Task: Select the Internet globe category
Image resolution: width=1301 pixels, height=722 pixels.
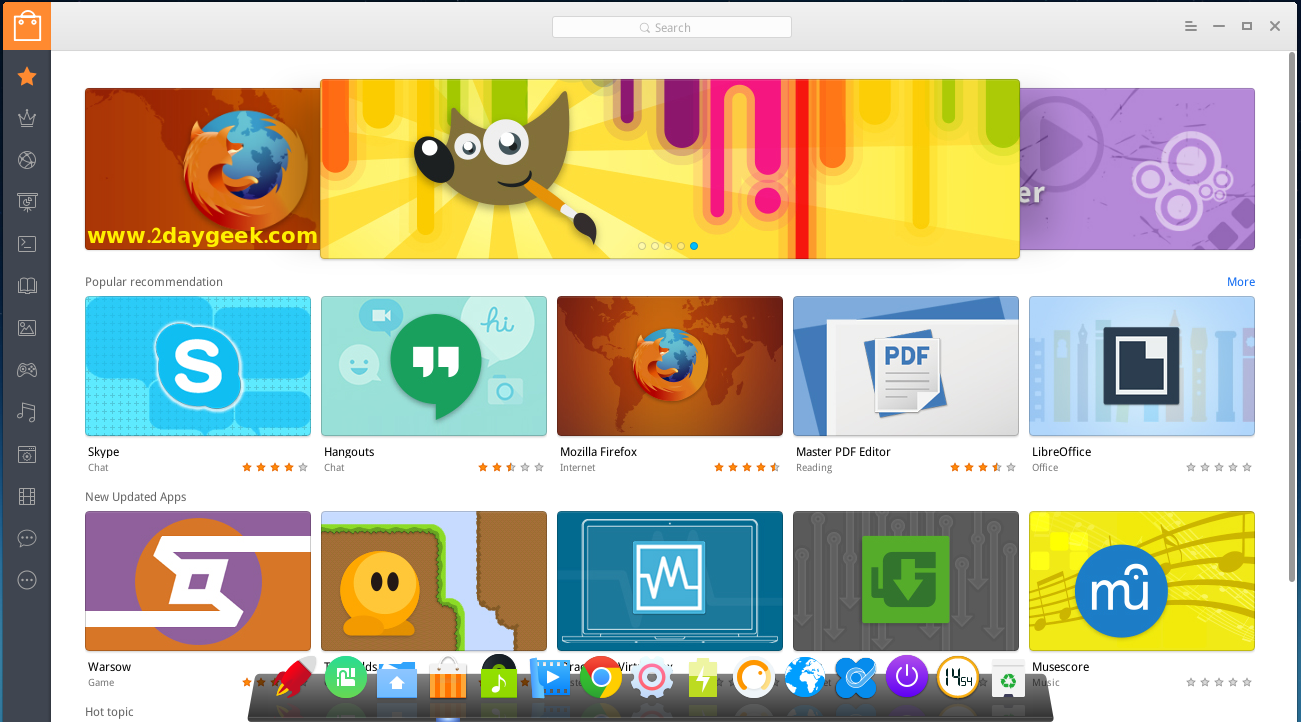Action: [27, 160]
